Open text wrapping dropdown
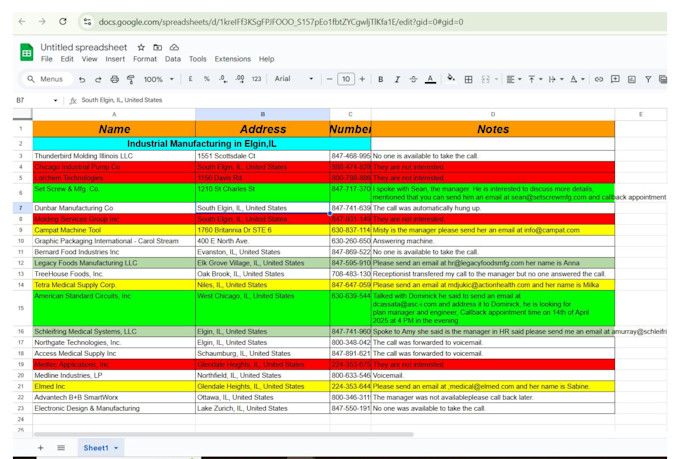This screenshot has height=459, width=680. coord(556,79)
